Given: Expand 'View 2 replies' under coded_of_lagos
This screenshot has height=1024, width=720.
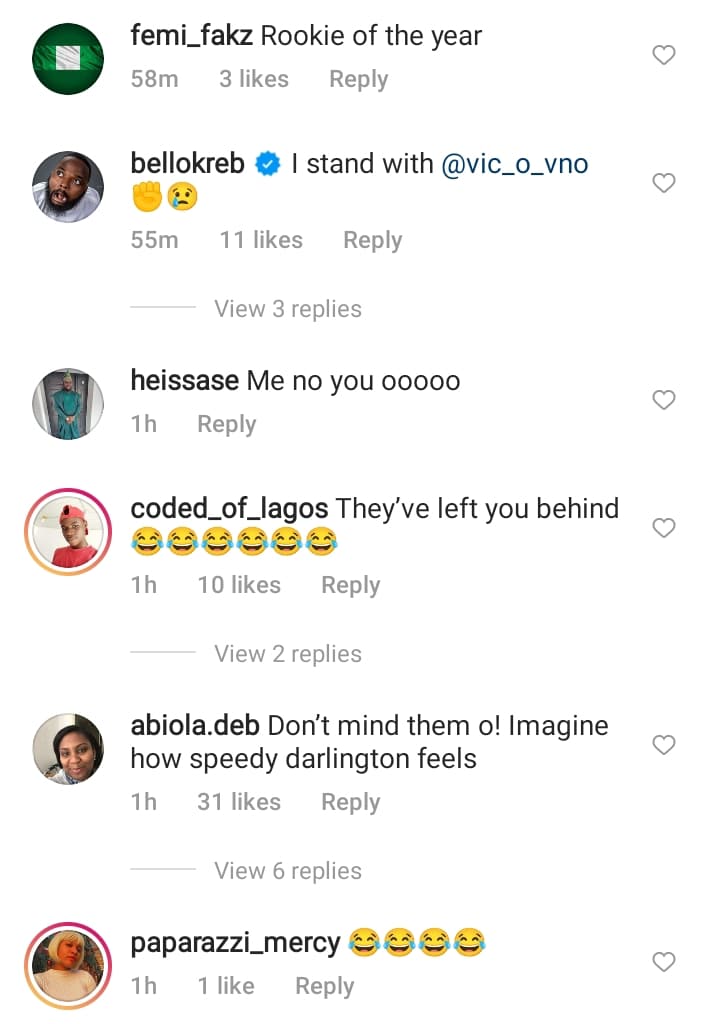Looking at the screenshot, I should point(287,654).
